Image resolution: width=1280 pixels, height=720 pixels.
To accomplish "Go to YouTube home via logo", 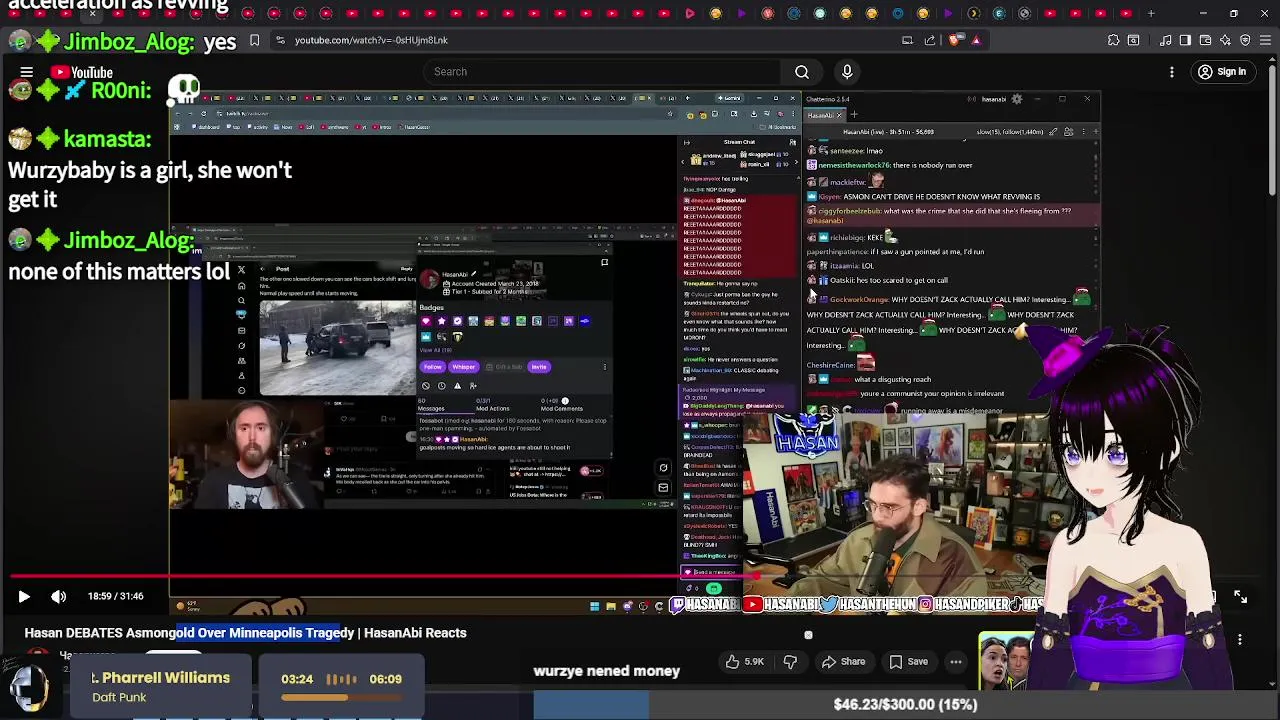I will click(x=82, y=72).
